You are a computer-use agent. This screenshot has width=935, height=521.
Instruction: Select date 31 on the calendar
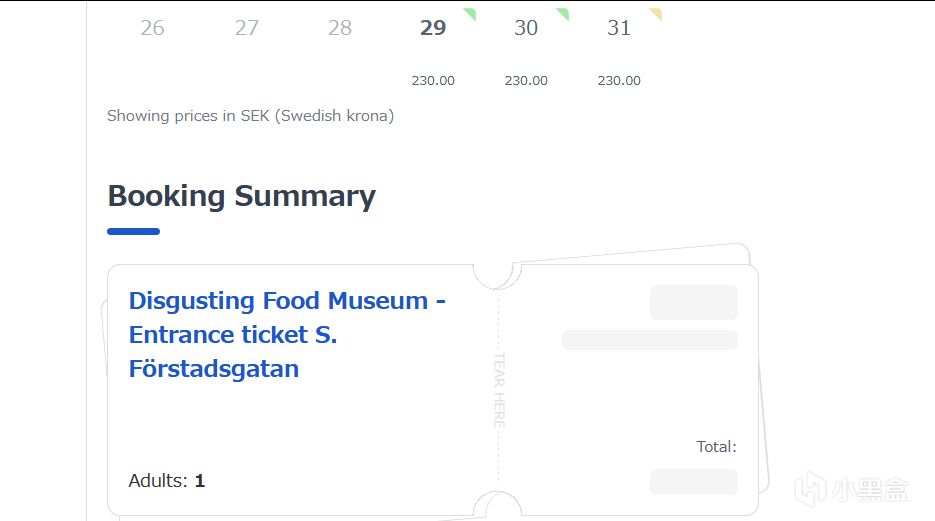(619, 29)
